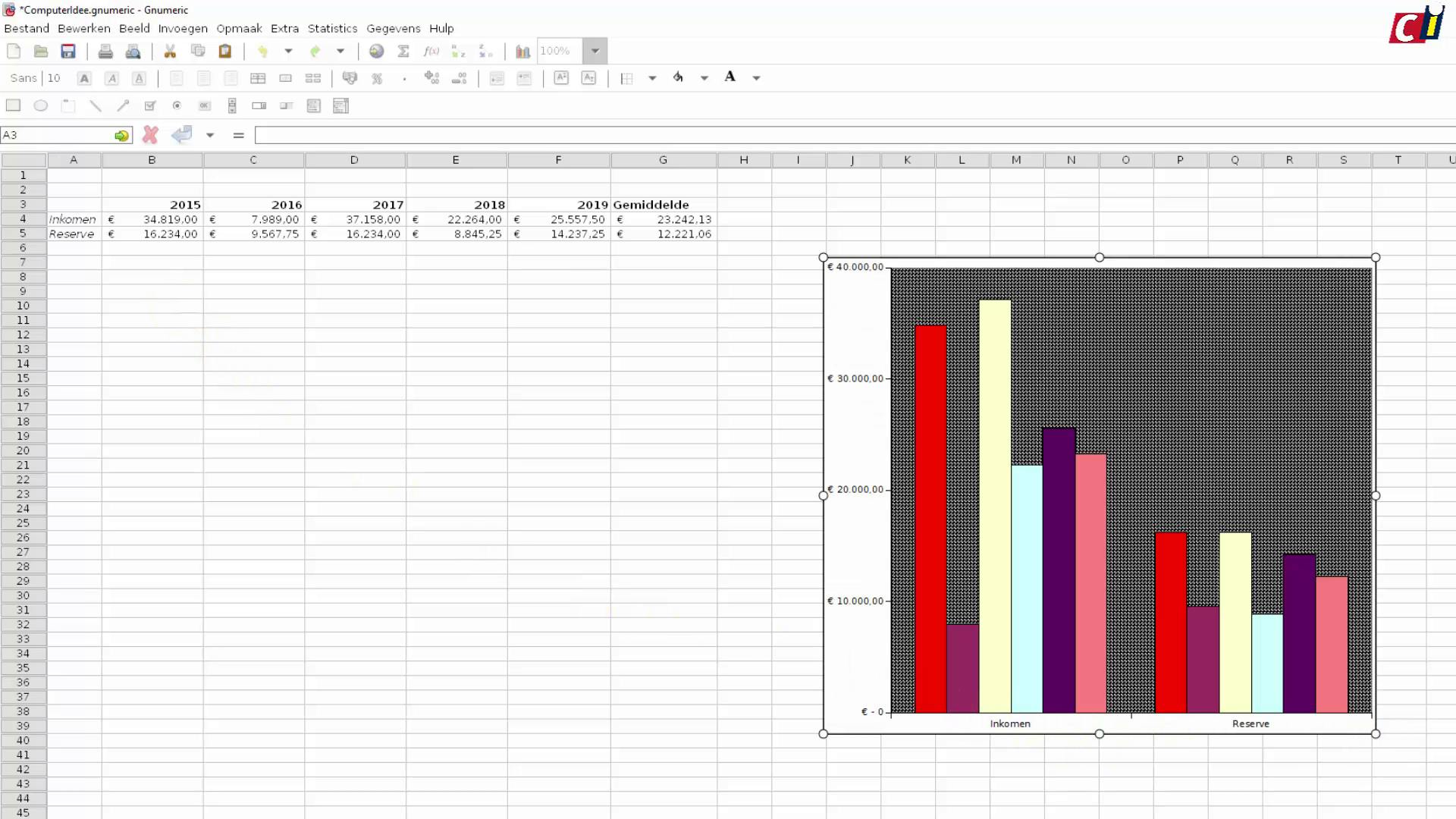The width and height of the screenshot is (1456, 819).
Task: Confirm the cell entry with the enter arrow
Action: click(x=181, y=135)
